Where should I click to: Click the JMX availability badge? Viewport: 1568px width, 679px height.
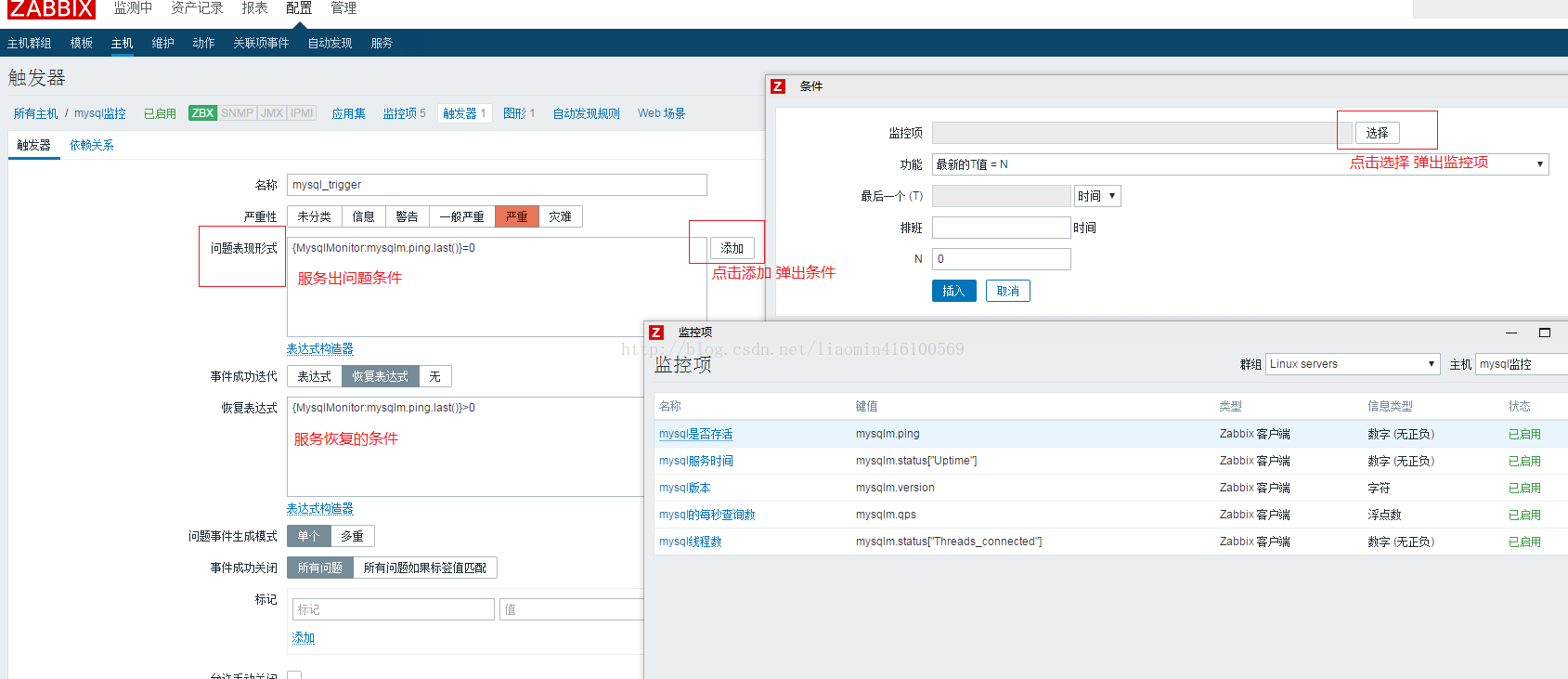click(272, 113)
